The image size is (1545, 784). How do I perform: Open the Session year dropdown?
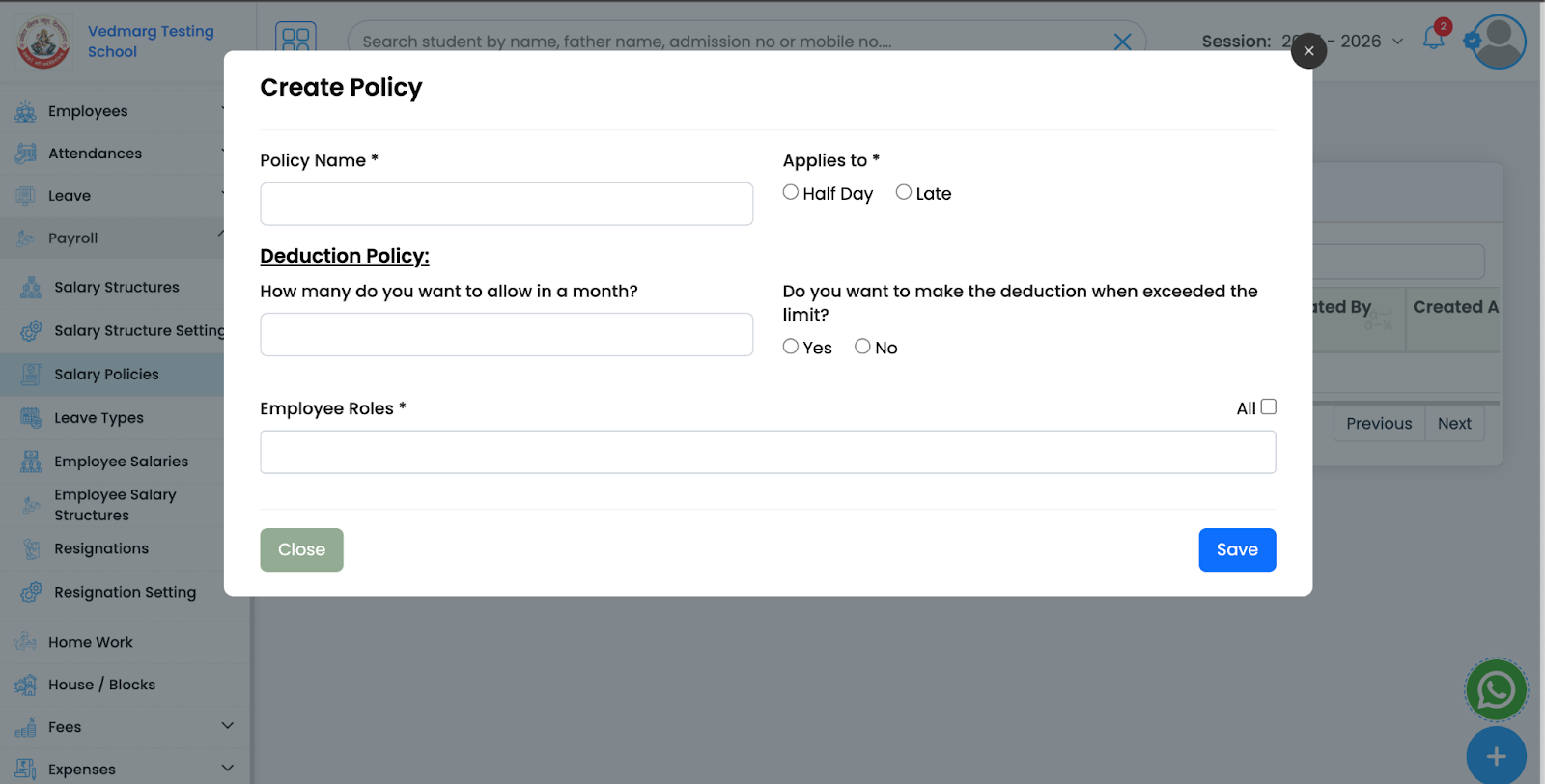click(1343, 42)
